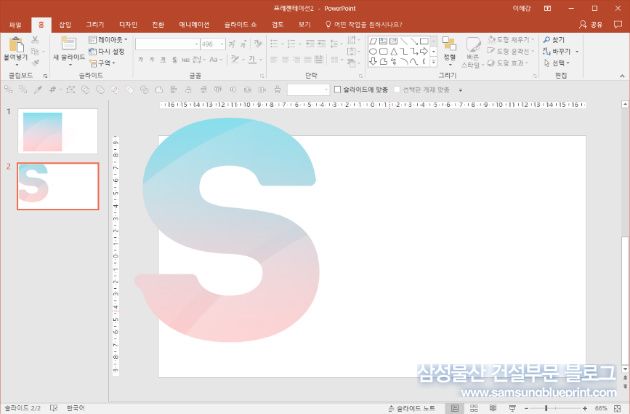Select the diagonal line shape in gallery
The height and width of the screenshot is (414, 630).
(404, 41)
